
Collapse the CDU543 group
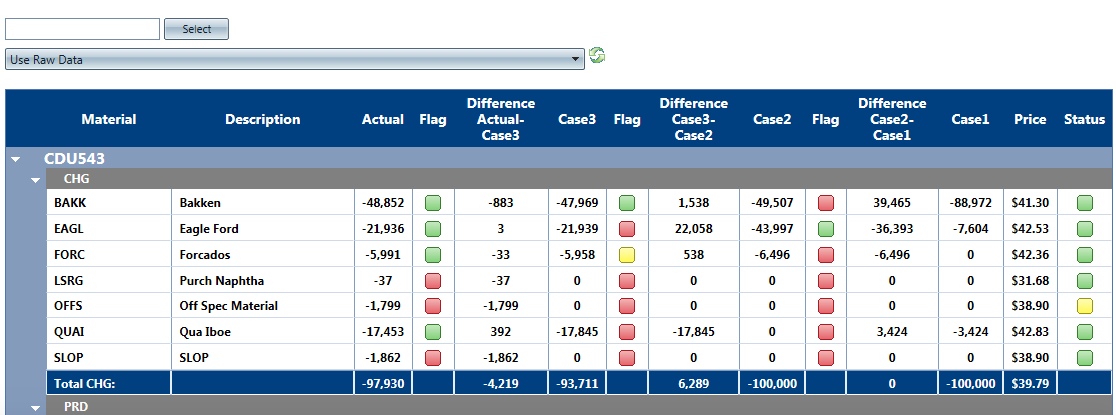pyautogui.click(x=16, y=159)
